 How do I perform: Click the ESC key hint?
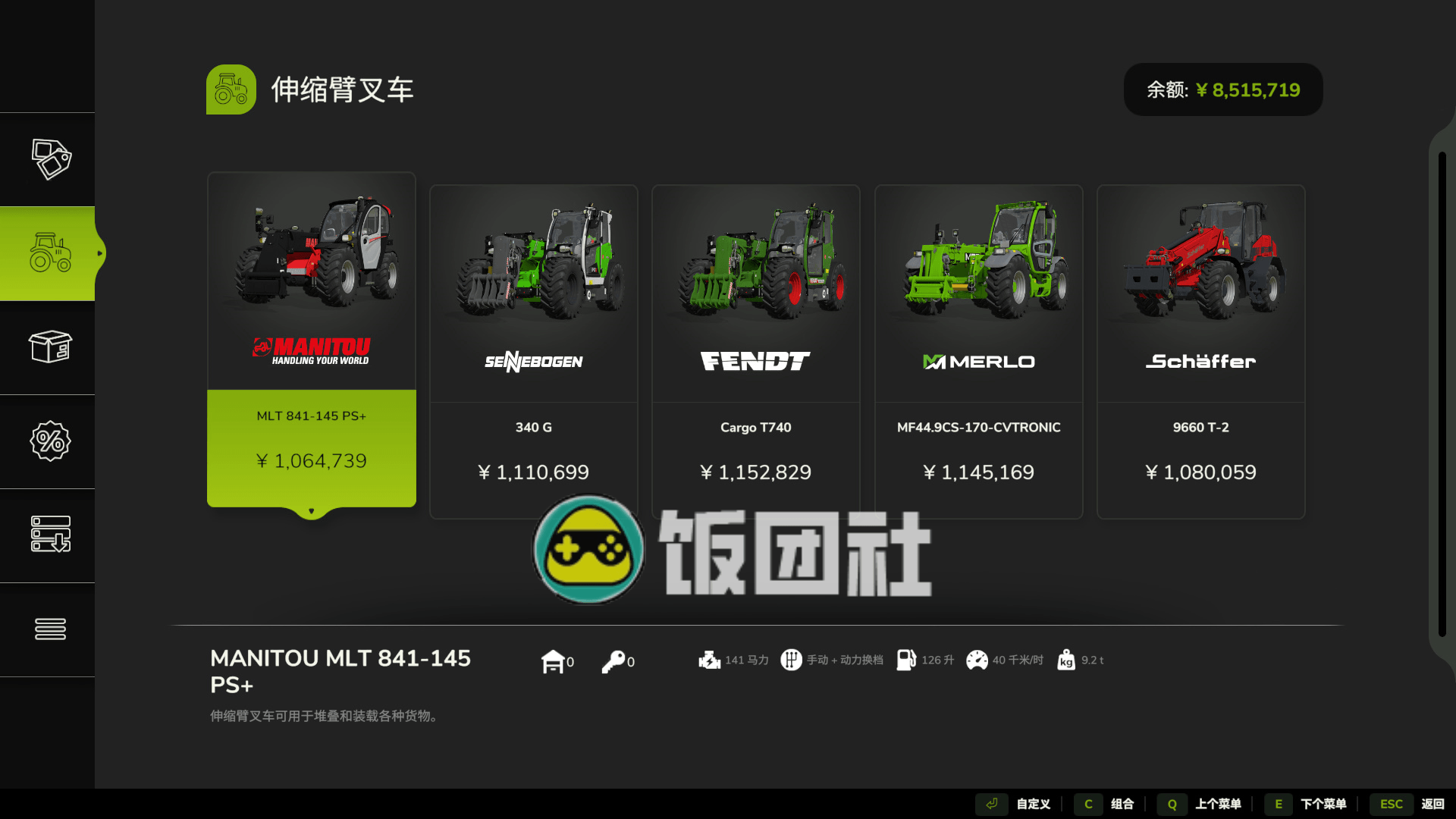1391,804
